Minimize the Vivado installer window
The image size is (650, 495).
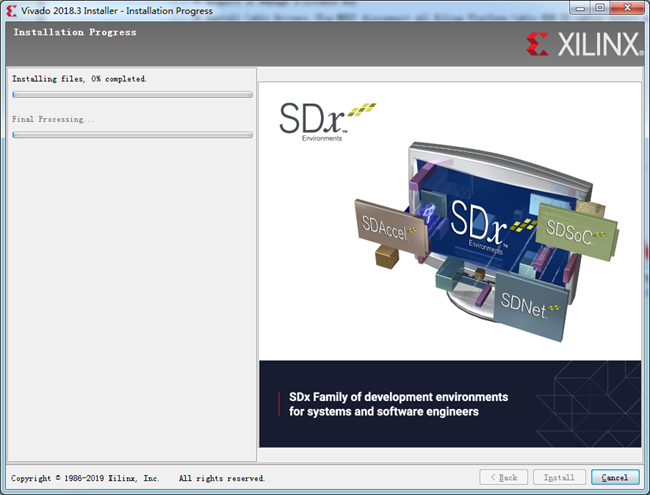580,8
